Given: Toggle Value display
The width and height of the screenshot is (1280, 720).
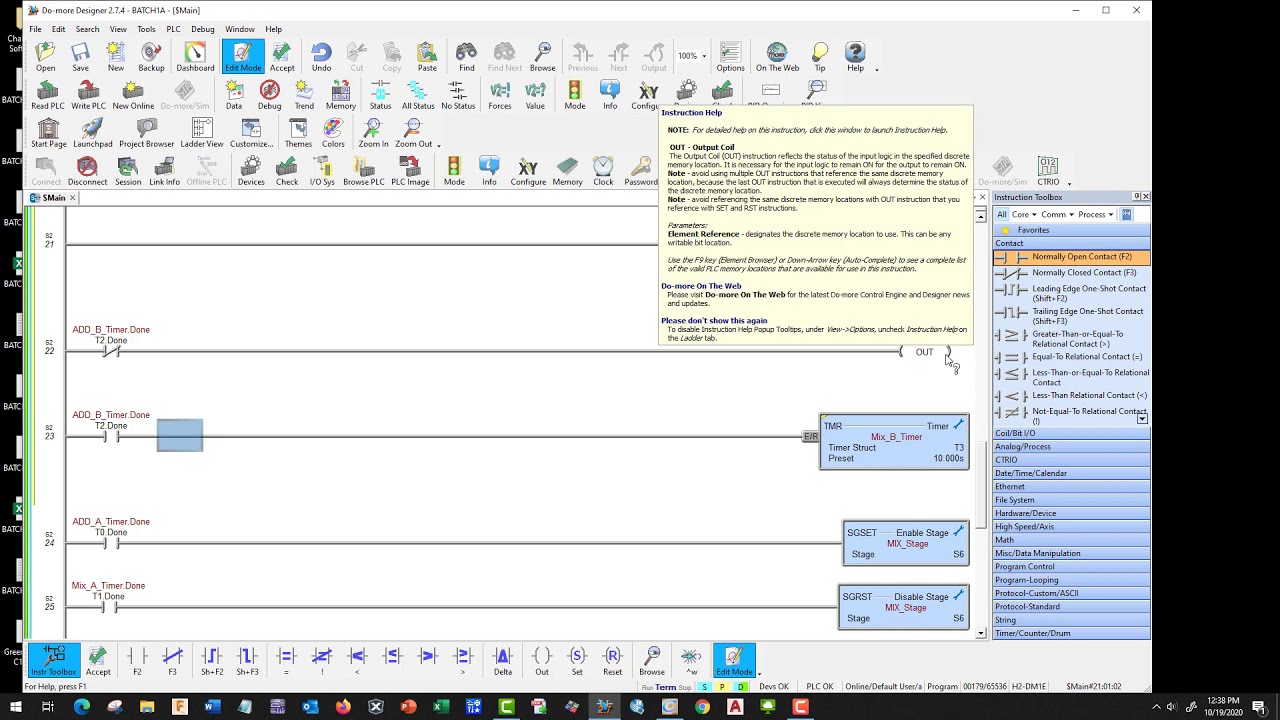Looking at the screenshot, I should tap(535, 96).
